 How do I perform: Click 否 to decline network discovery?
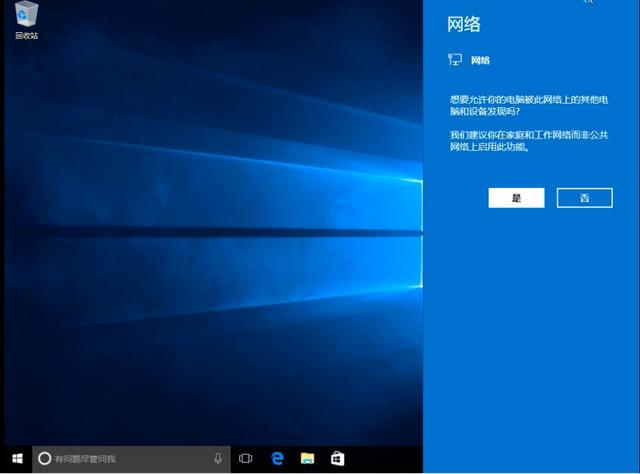(x=584, y=198)
